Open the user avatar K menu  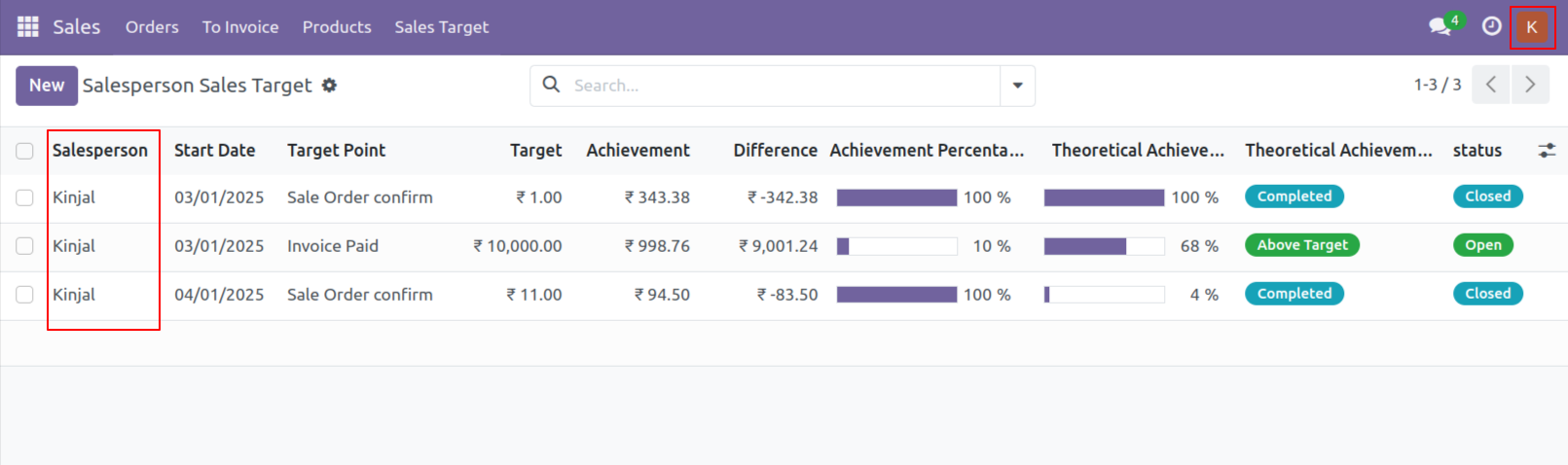[x=1532, y=27]
